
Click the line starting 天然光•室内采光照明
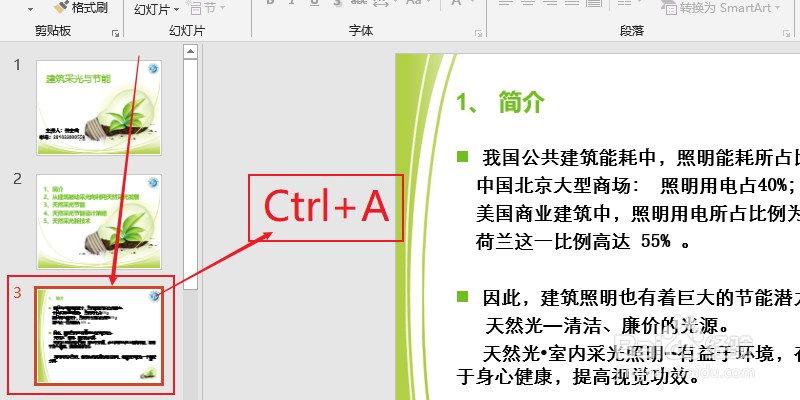click(x=641, y=353)
